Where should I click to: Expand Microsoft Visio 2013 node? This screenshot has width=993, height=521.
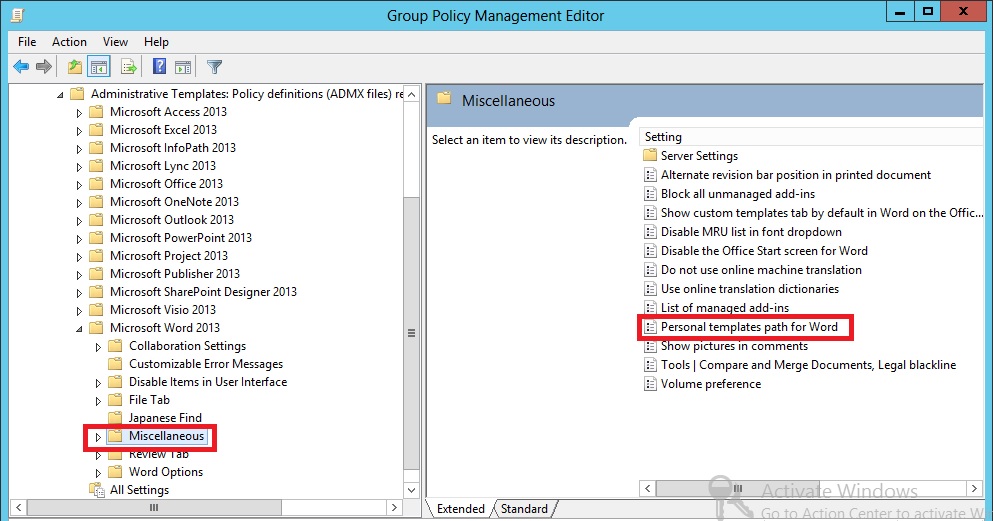pyautogui.click(x=79, y=311)
